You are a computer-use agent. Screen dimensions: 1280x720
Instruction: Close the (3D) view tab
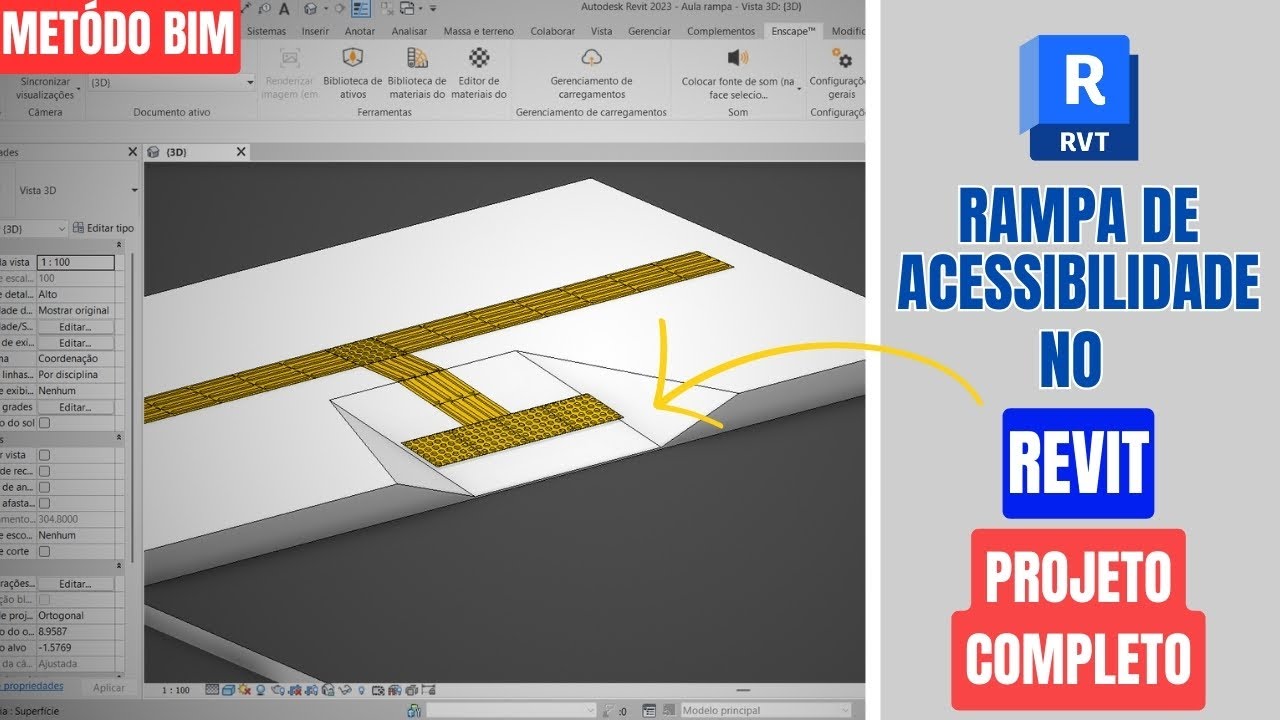click(240, 152)
